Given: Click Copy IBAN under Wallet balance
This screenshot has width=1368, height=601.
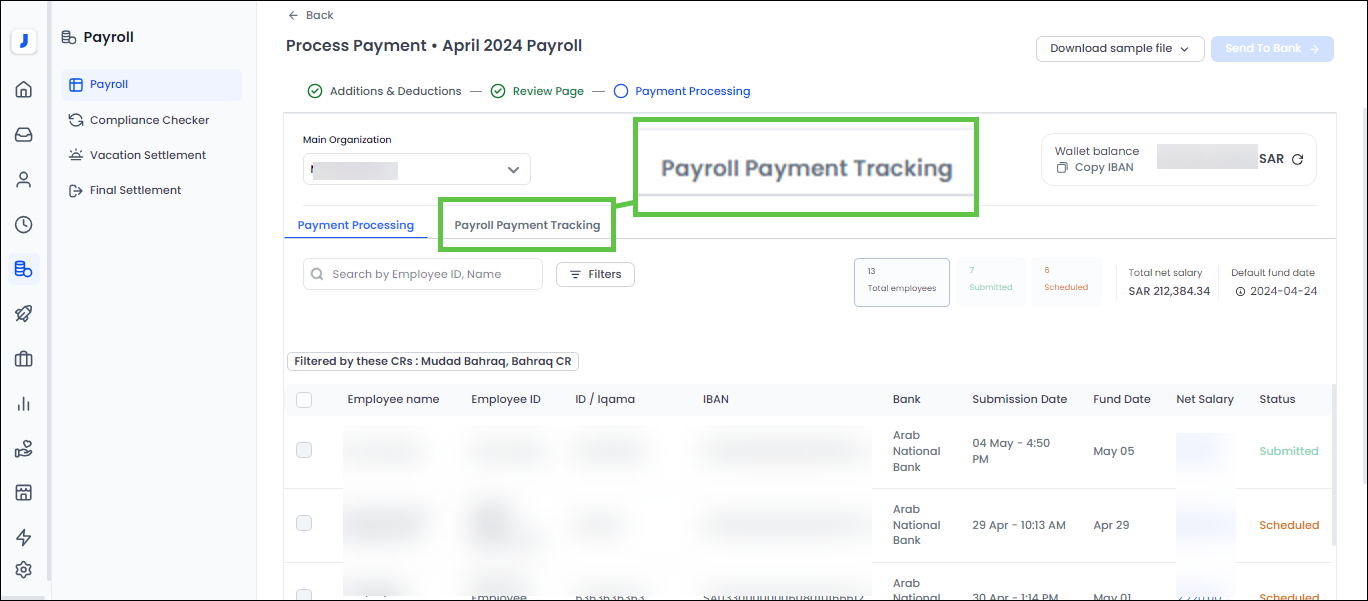Looking at the screenshot, I should pyautogui.click(x=1095, y=167).
